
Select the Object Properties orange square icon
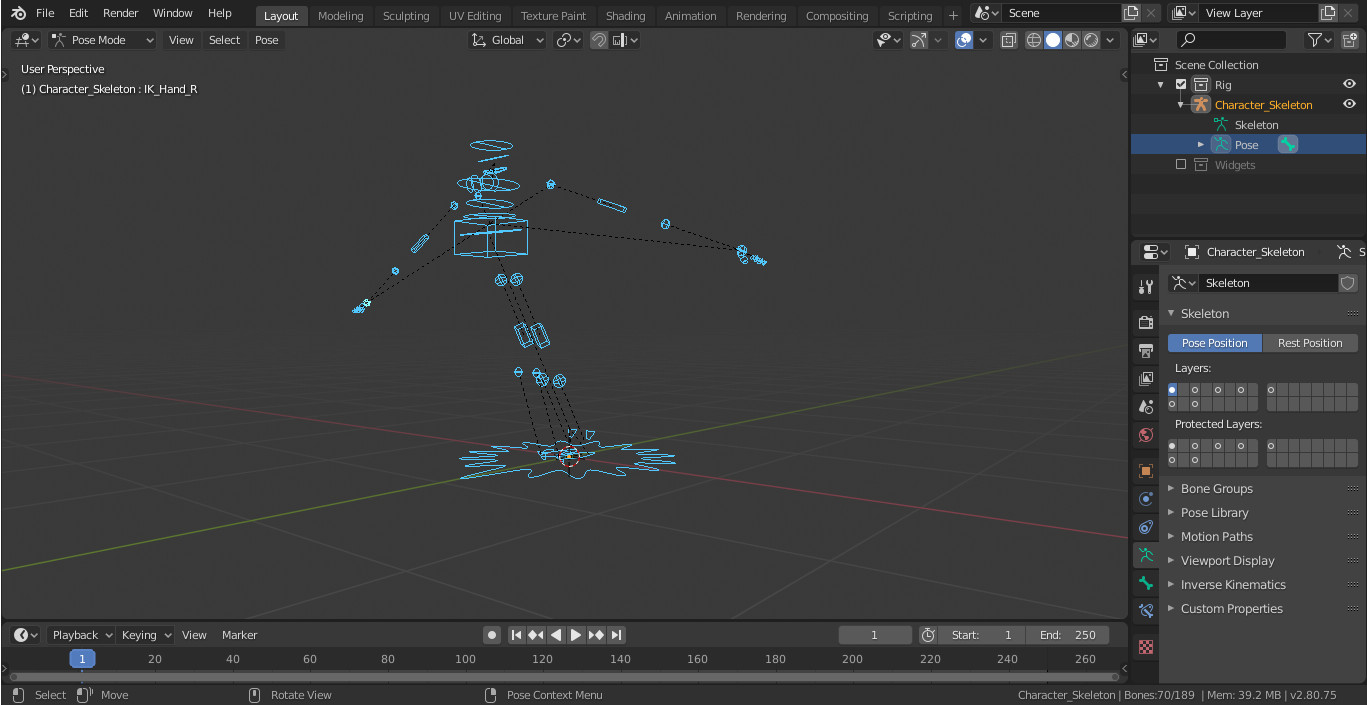coord(1145,470)
